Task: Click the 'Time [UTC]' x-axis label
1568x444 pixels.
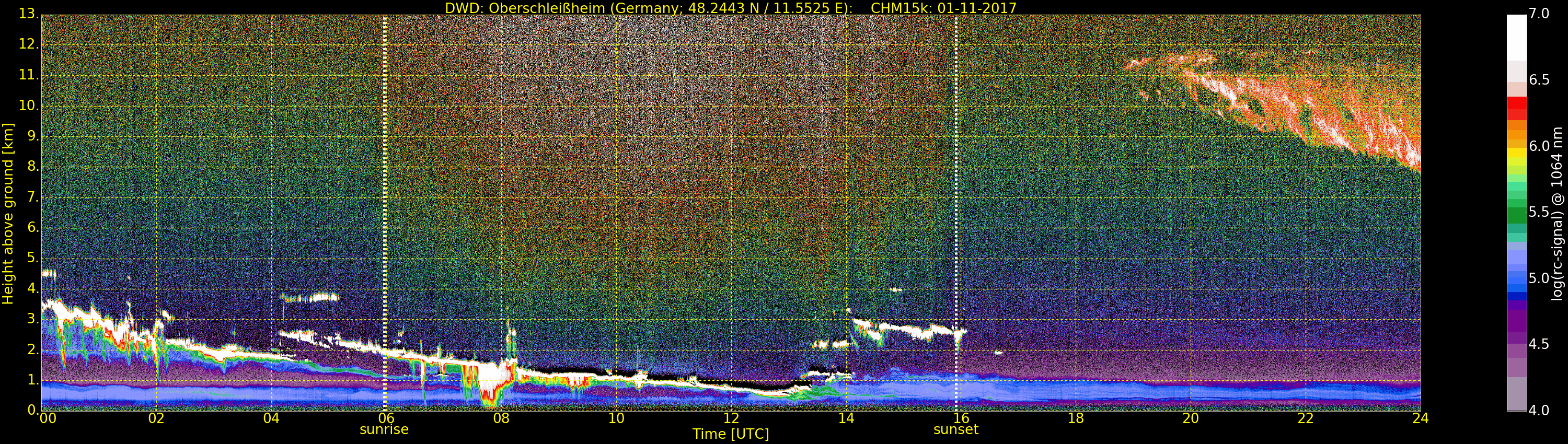Action: pos(731,434)
